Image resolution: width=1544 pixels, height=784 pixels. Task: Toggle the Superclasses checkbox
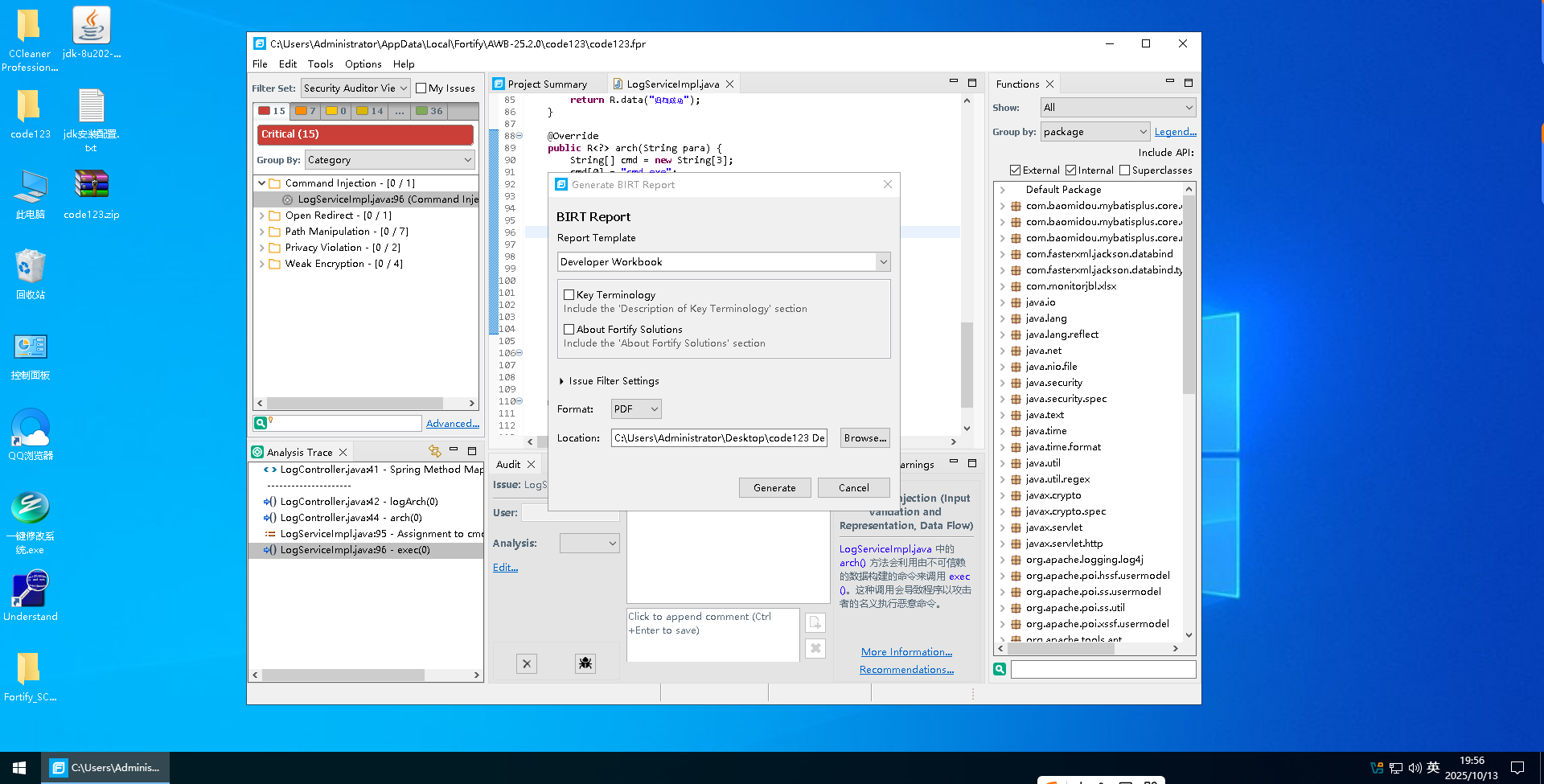point(1125,170)
